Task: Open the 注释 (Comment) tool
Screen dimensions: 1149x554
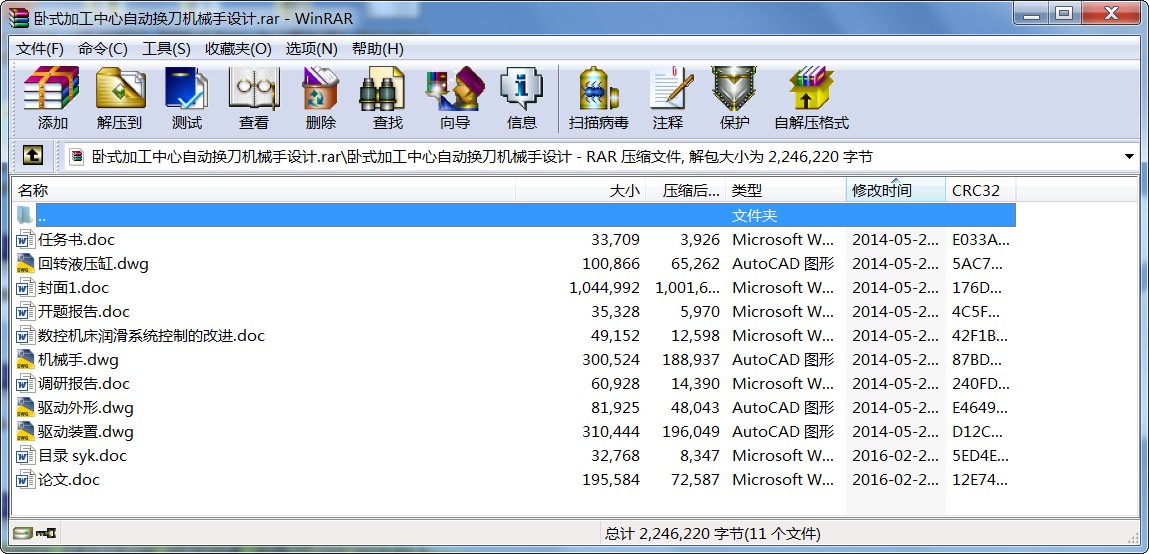Action: pyautogui.click(x=668, y=98)
